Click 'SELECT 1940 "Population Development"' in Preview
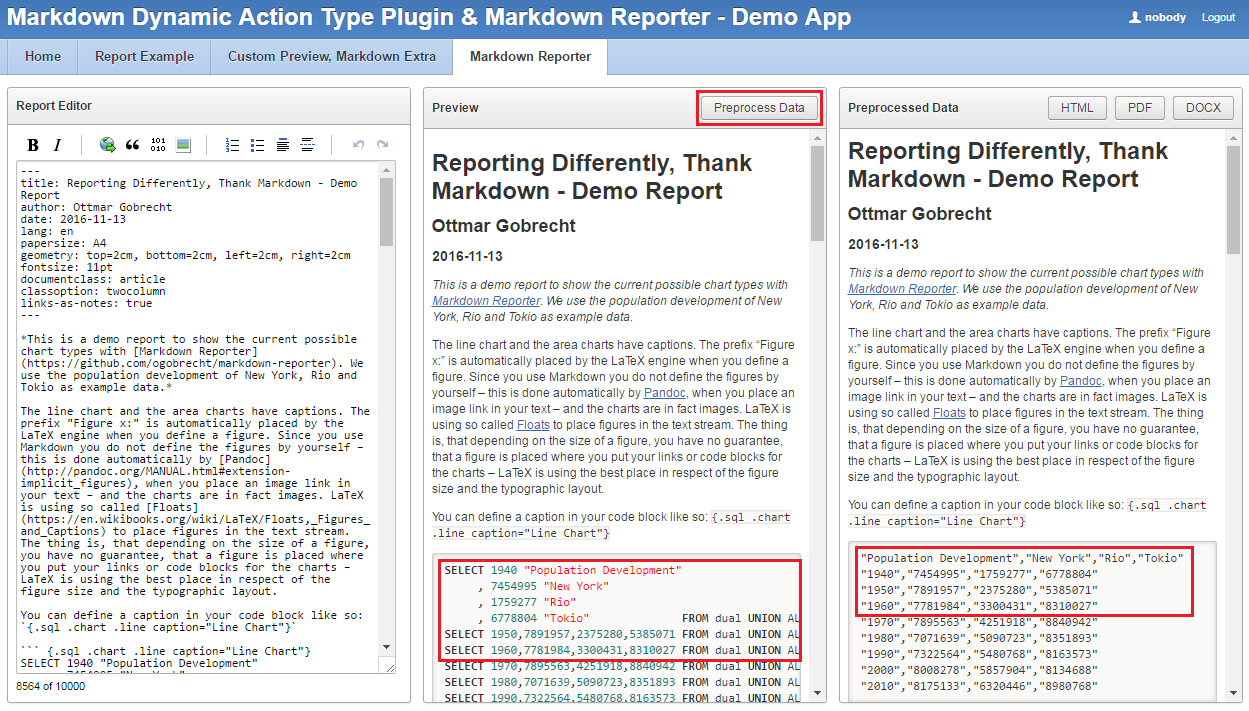The image size is (1249, 711). click(563, 570)
